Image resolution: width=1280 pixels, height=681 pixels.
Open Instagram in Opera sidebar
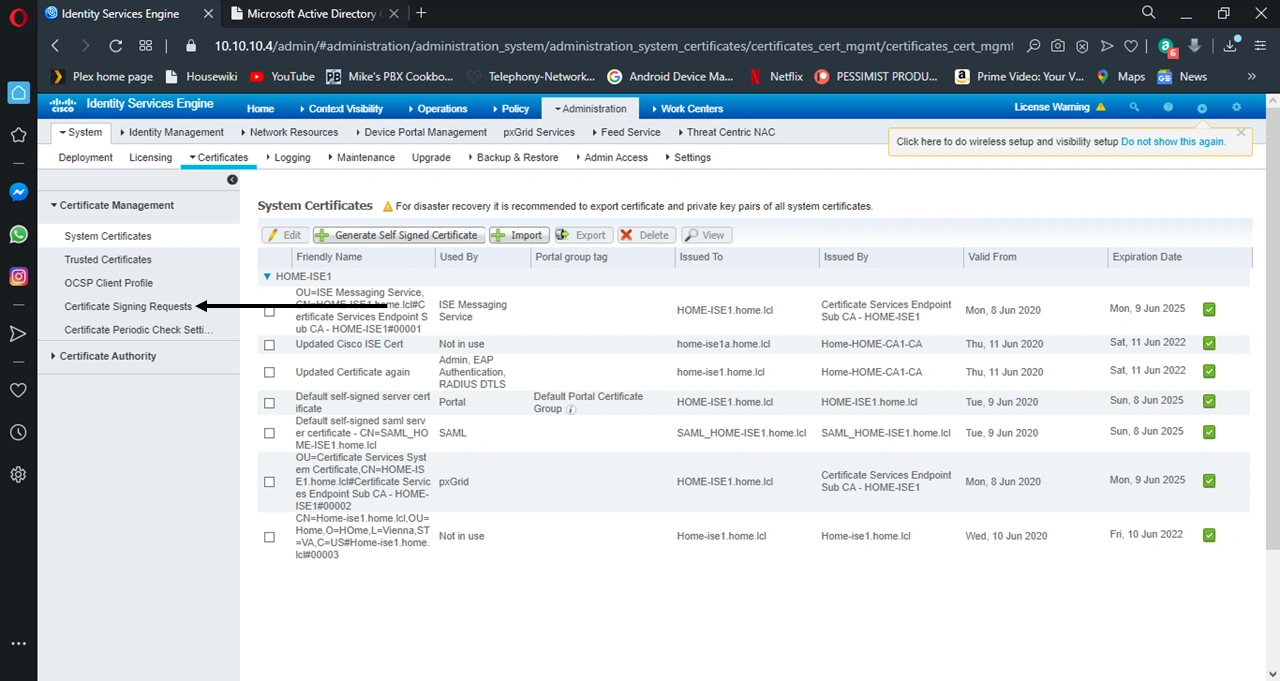[x=18, y=277]
